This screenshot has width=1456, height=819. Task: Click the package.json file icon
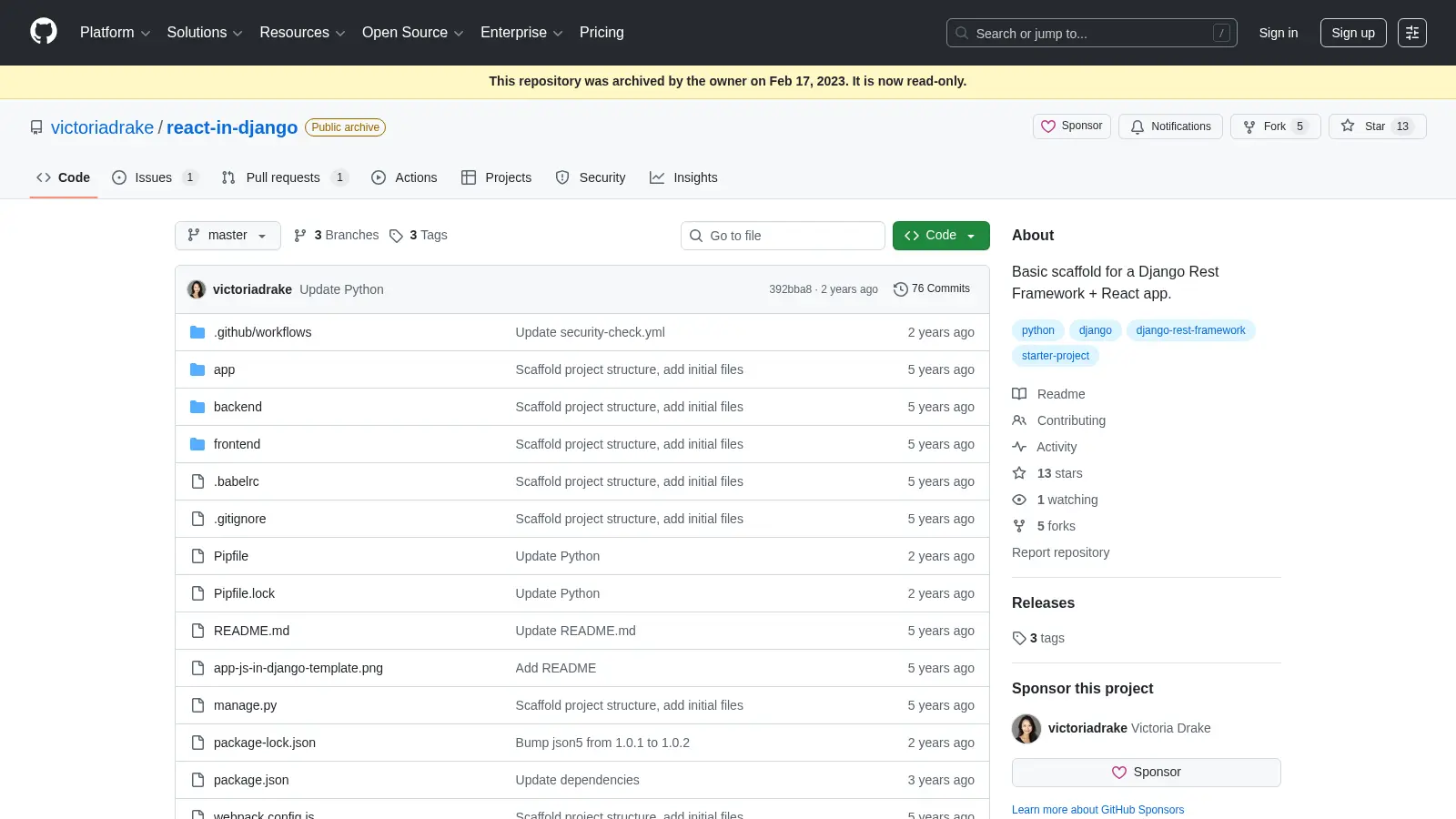pos(197,780)
